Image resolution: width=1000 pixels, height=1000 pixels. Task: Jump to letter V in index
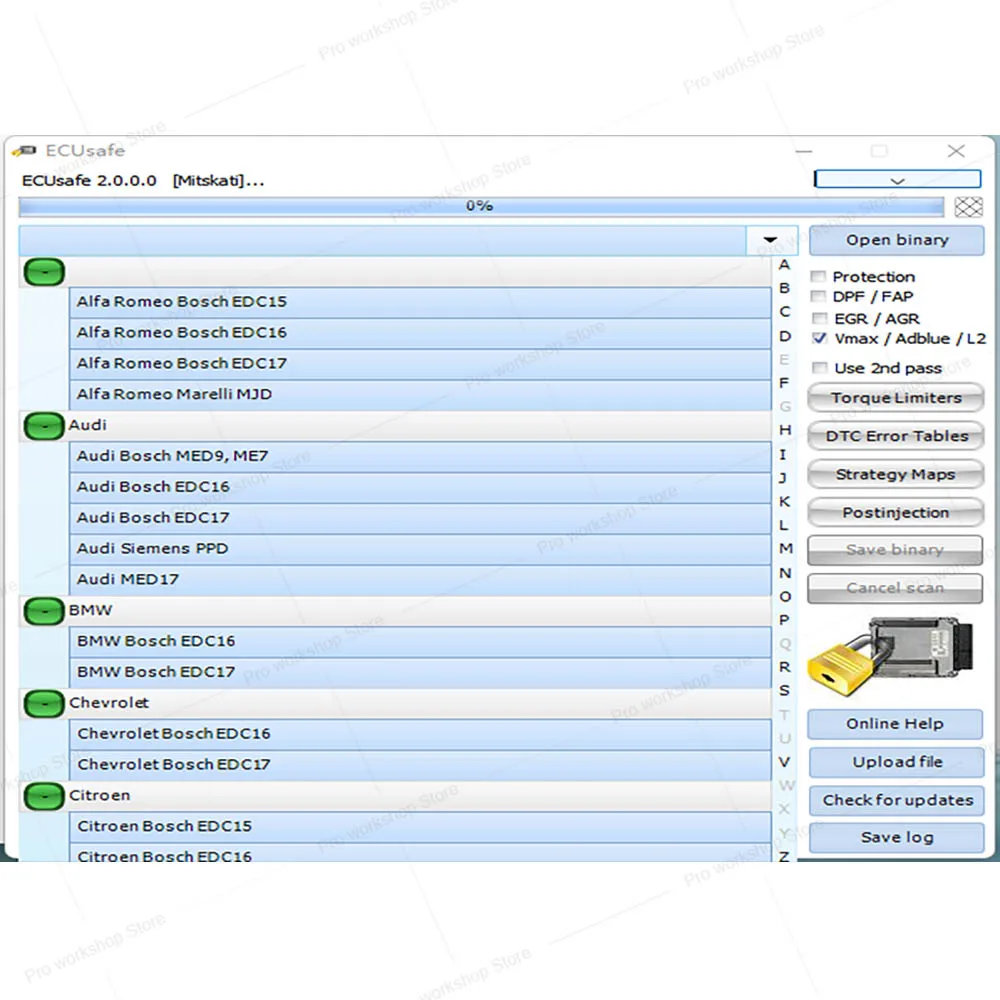click(784, 762)
